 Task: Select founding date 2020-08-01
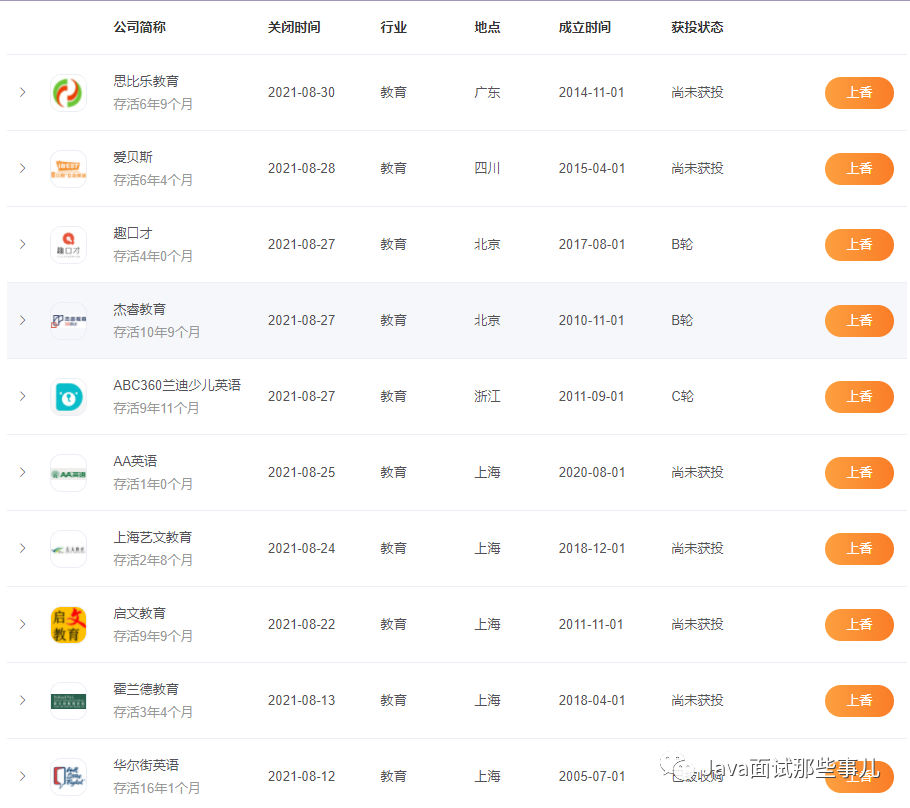(x=592, y=472)
